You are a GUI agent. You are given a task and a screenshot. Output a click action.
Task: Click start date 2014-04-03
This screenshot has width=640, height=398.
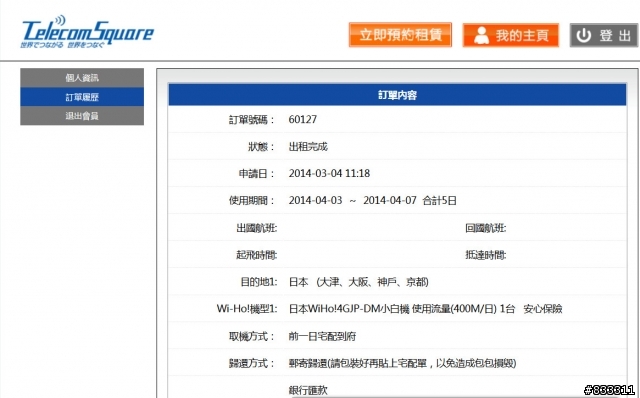point(316,200)
